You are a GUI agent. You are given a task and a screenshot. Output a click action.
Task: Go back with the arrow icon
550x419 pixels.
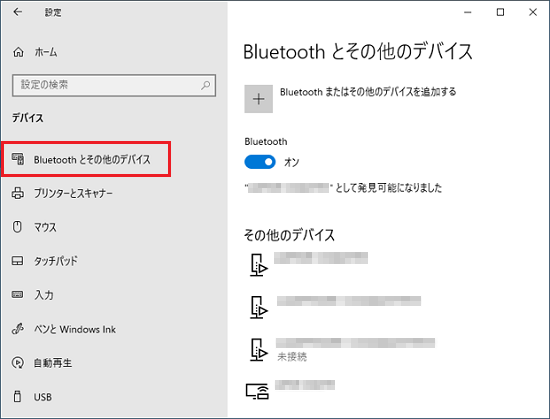click(x=18, y=12)
